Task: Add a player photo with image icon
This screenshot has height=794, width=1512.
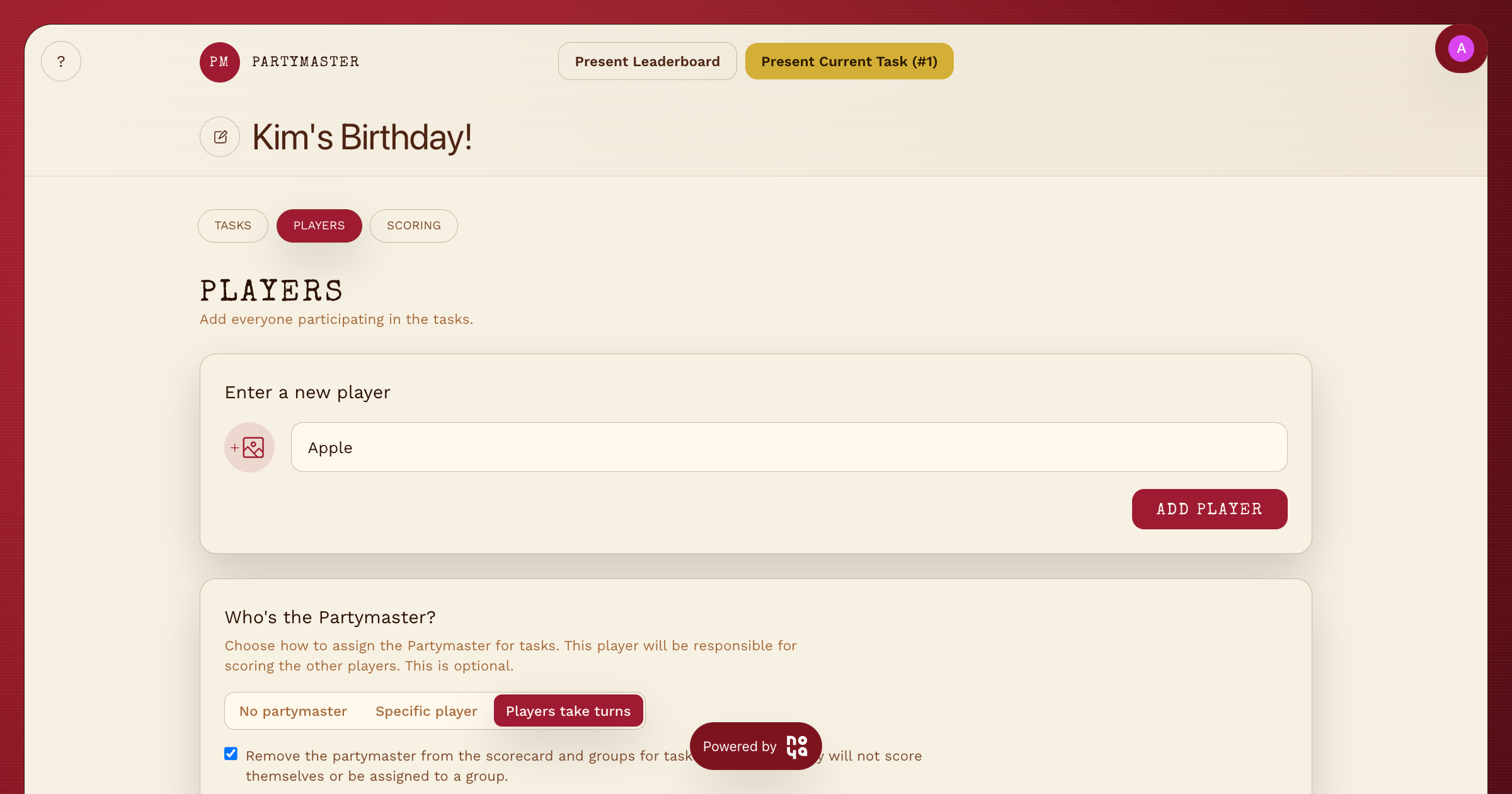Action: [249, 447]
